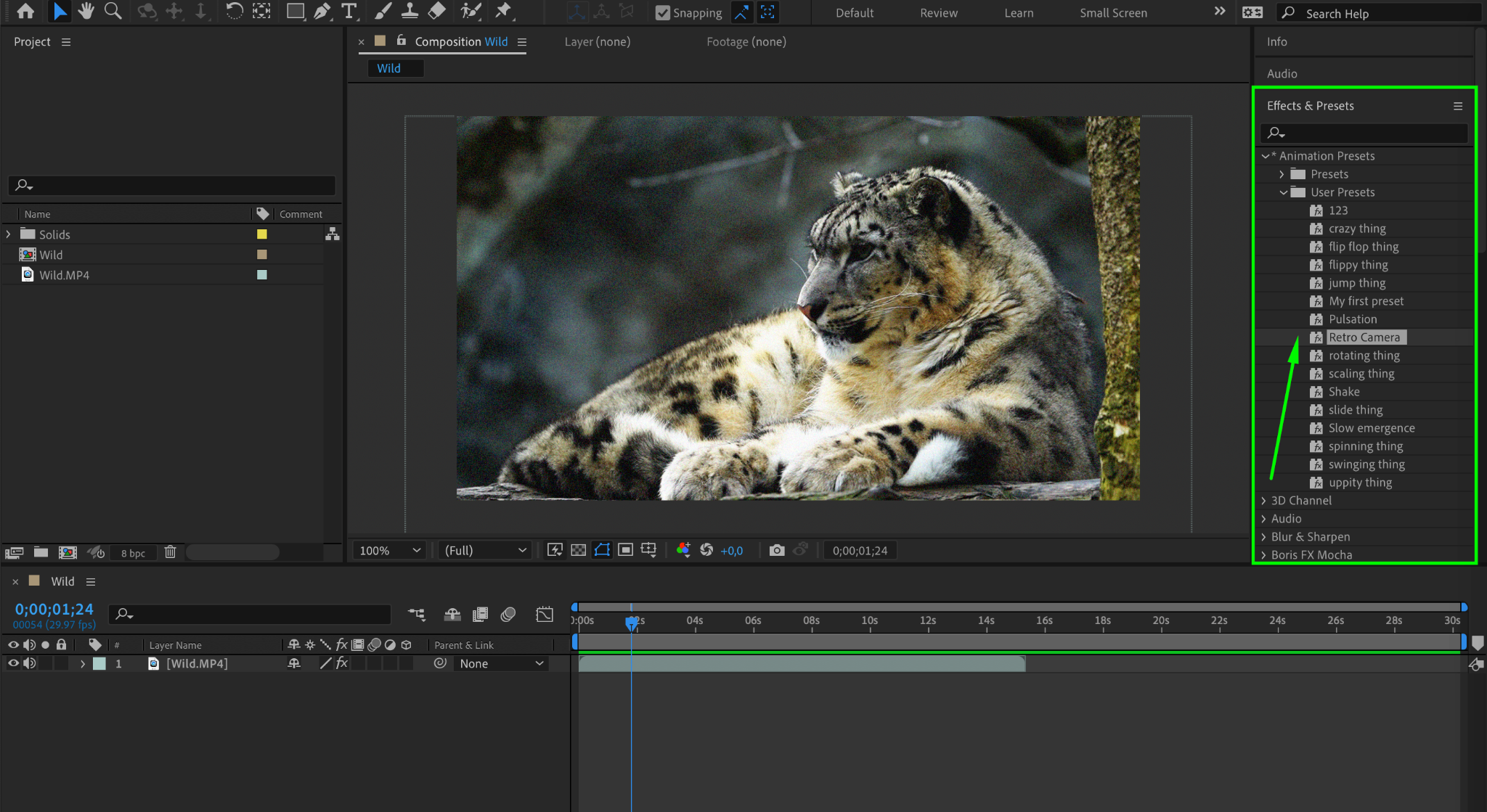
Task: Switch to the Review workspace
Action: [938, 12]
